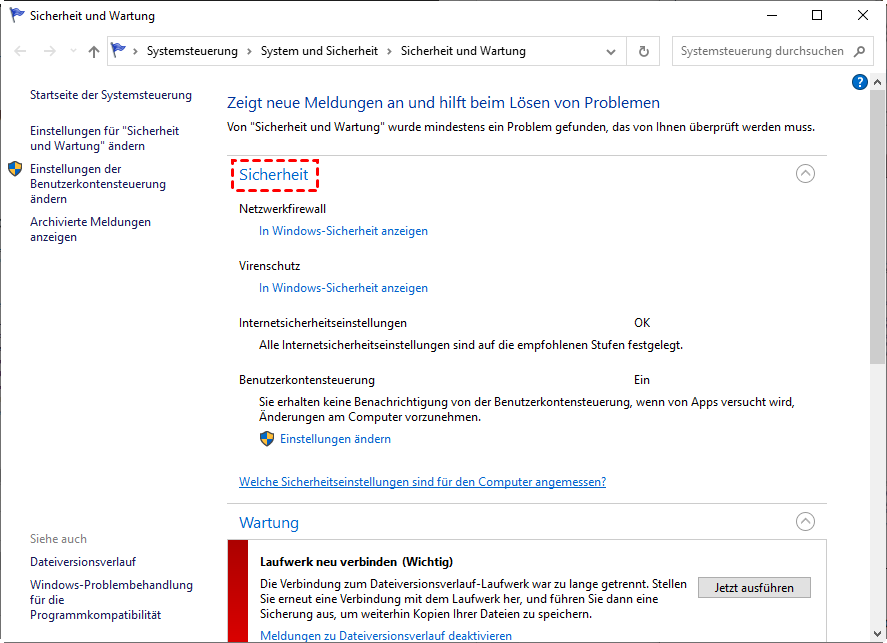Click the Netzwerkfirewall label
Image resolution: width=887 pixels, height=643 pixels.
click(x=282, y=209)
